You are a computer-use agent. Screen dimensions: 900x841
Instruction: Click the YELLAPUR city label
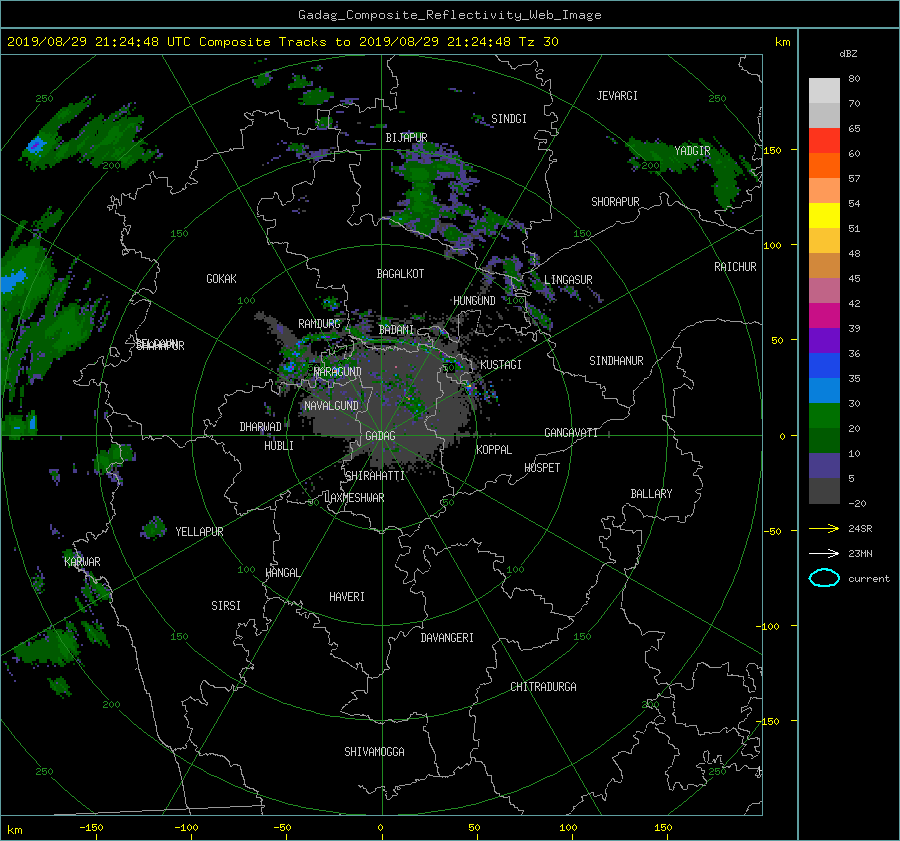(199, 532)
